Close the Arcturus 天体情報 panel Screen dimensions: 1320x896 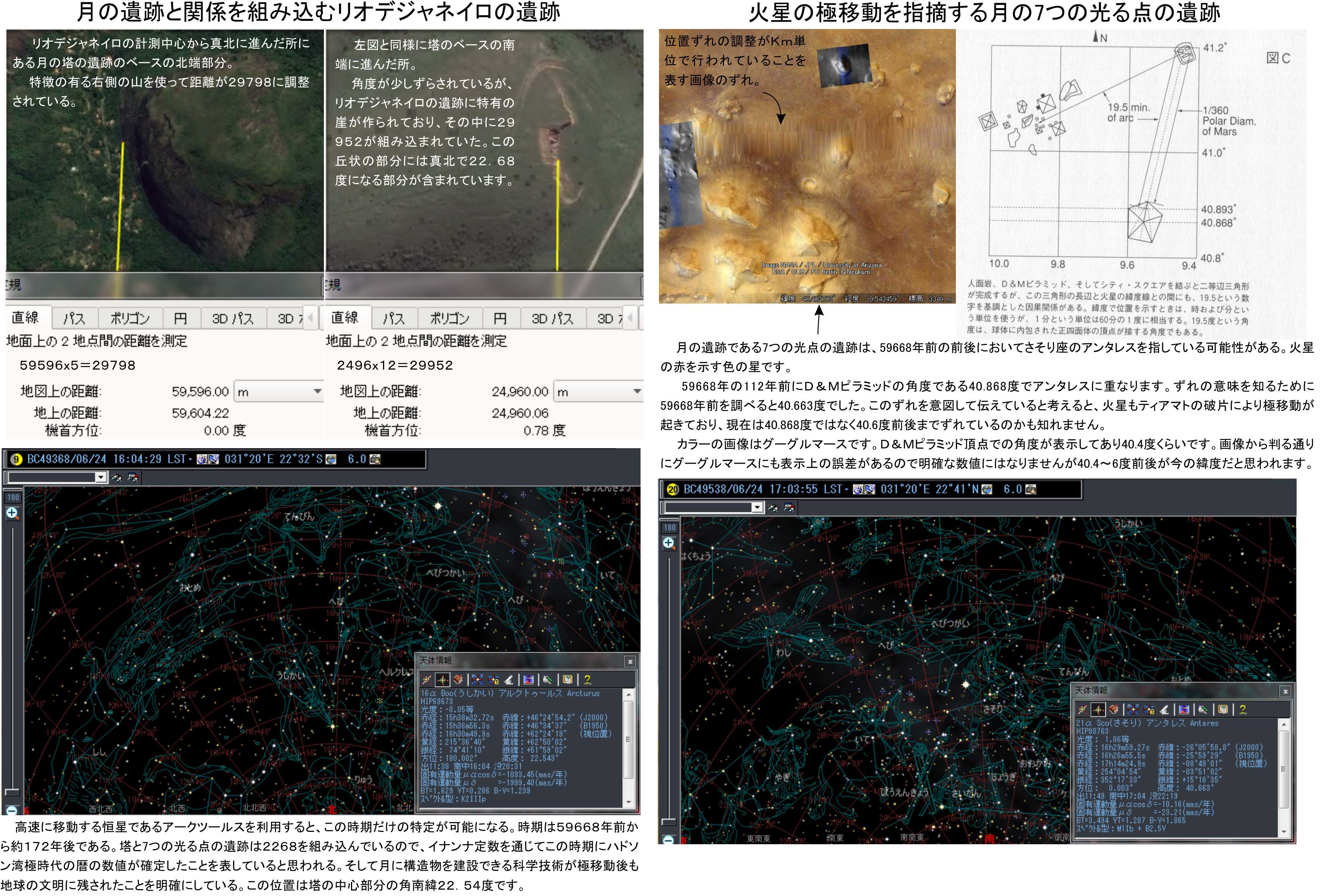pyautogui.click(x=630, y=661)
